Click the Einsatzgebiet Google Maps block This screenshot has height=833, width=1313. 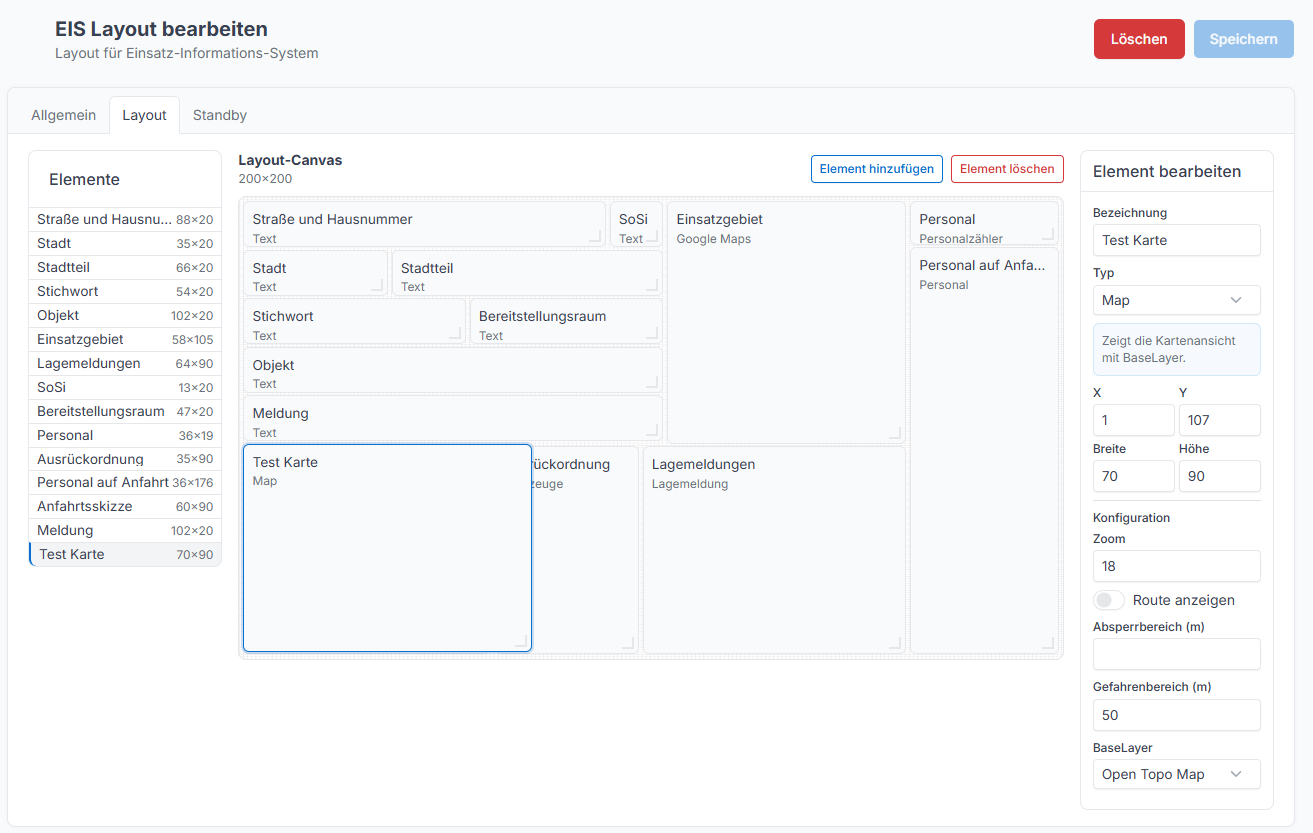[786, 322]
